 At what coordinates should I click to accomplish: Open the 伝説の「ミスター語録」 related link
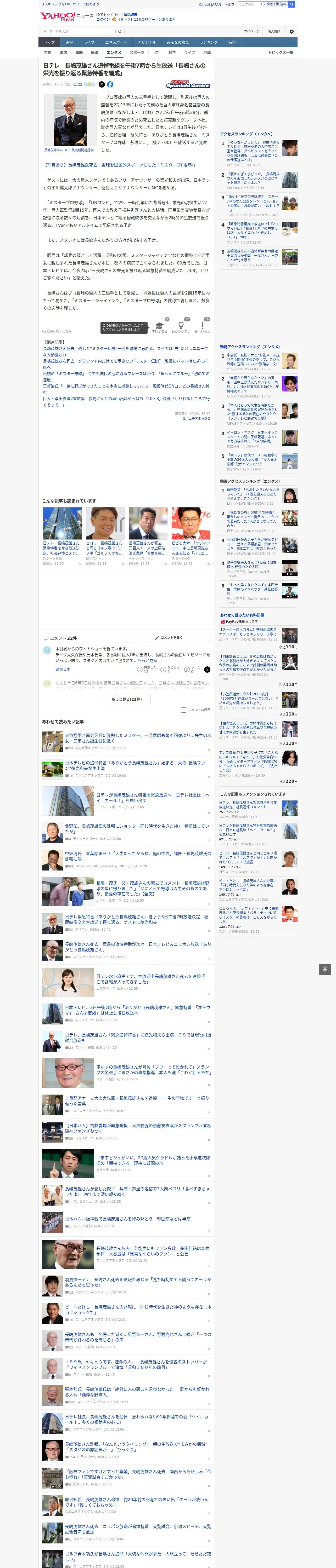(x=126, y=377)
